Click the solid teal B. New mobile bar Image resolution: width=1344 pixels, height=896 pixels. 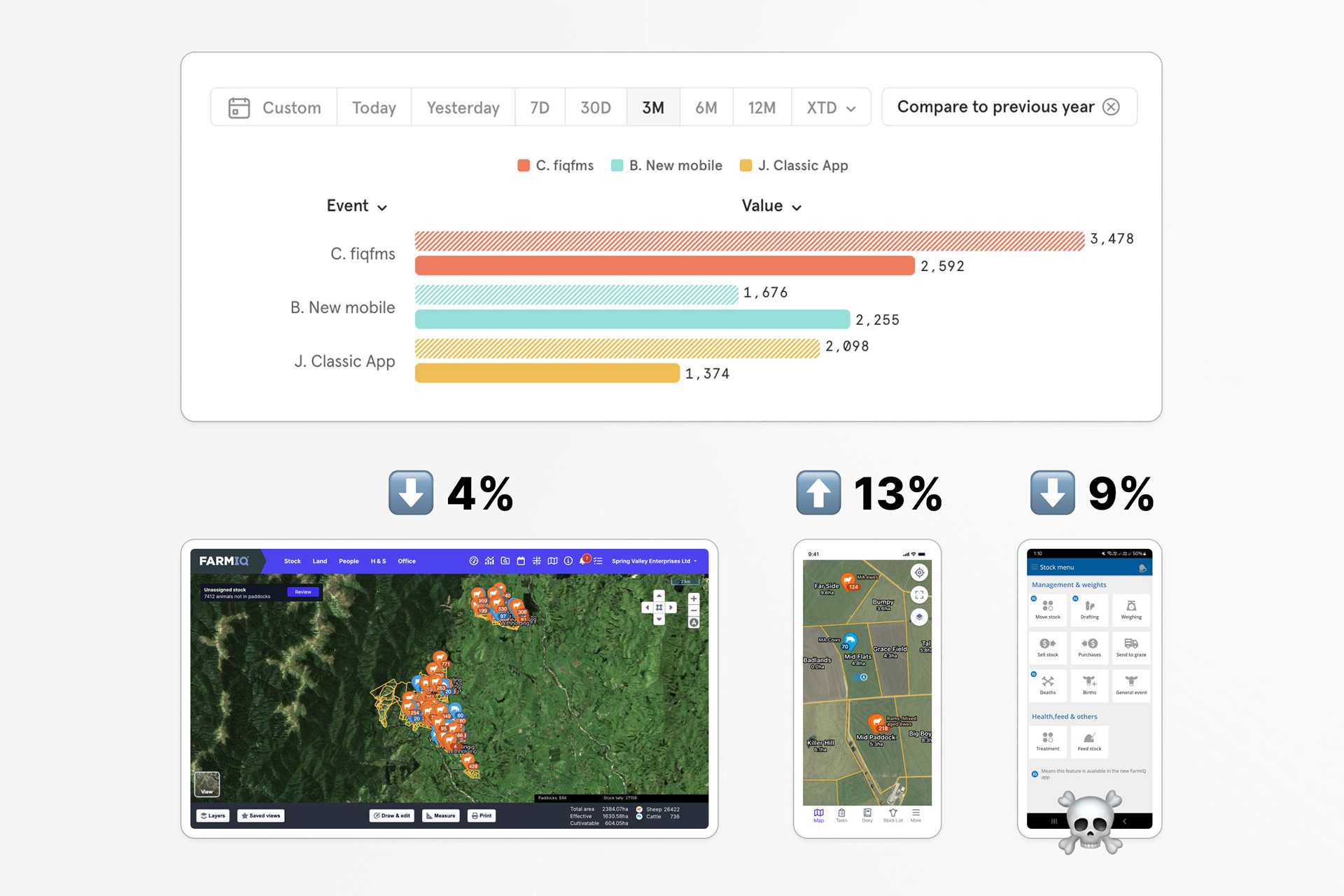tap(632, 319)
